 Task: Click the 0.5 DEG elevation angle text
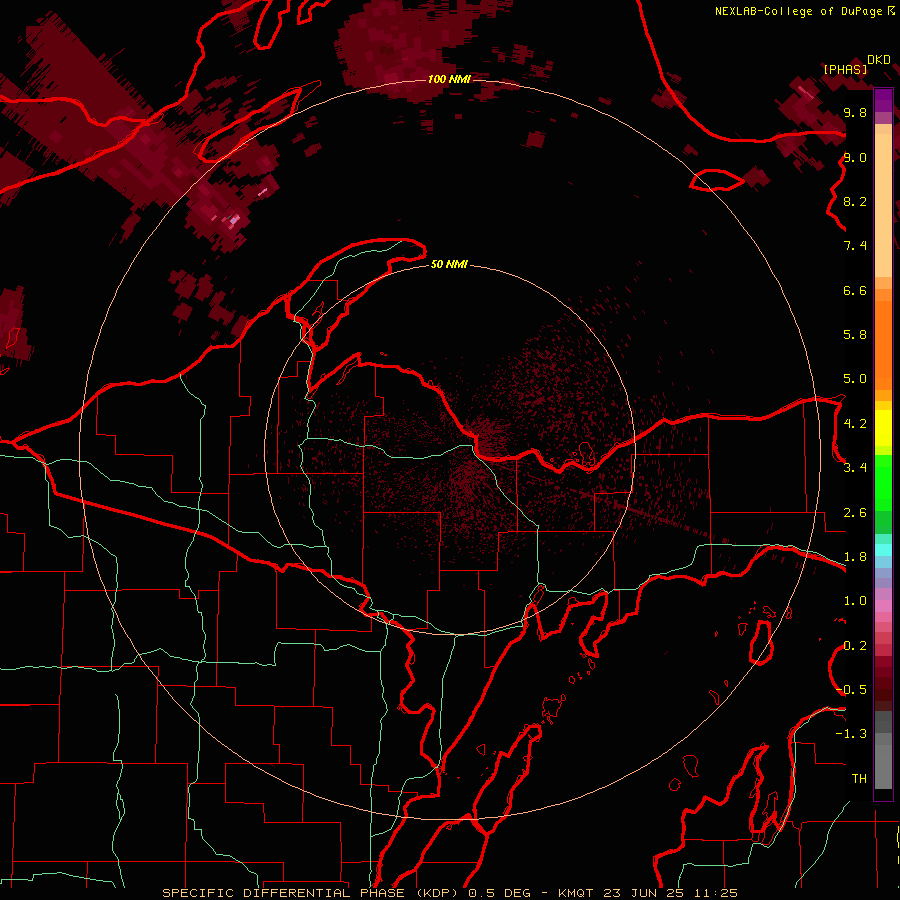501,893
